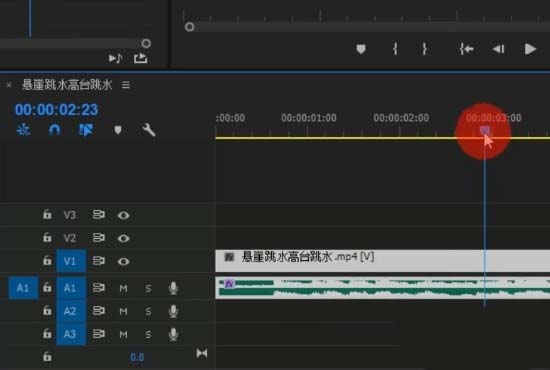
Task: Toggle sync lock on track V1
Action: (x=99, y=261)
